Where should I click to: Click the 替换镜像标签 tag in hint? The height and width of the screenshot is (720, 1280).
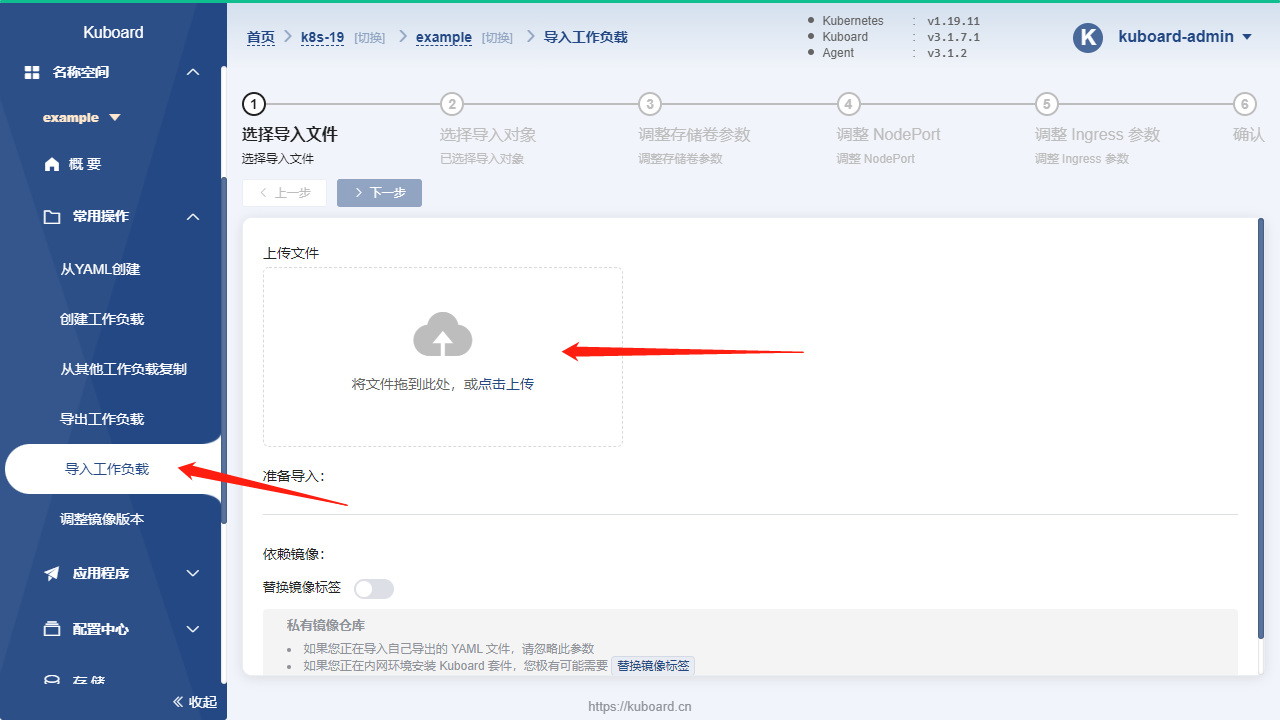[653, 666]
